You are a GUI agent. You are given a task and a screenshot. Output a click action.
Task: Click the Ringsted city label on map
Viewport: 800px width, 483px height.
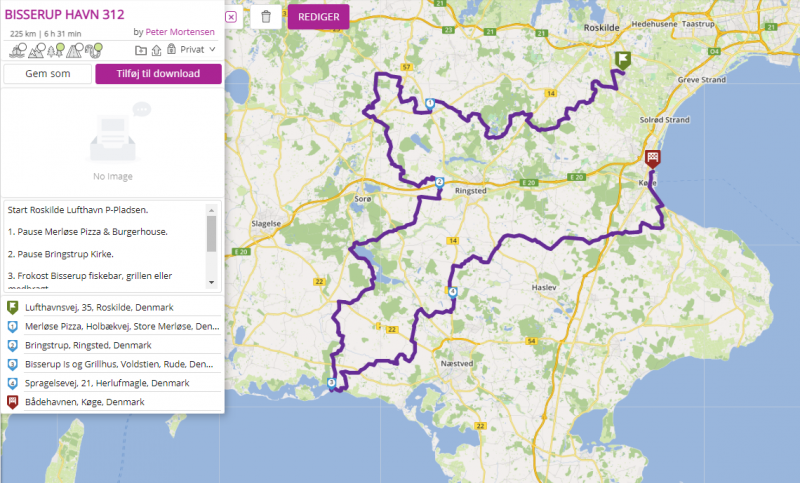pos(470,191)
